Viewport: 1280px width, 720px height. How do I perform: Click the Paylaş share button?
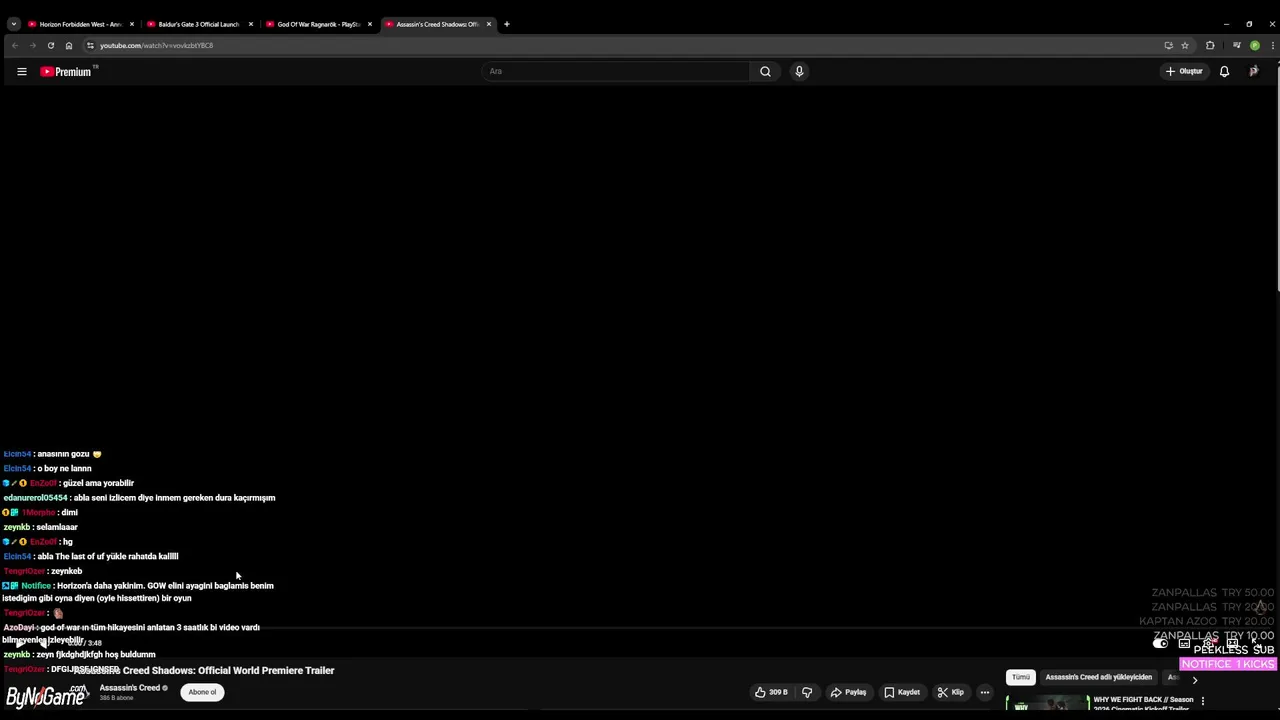[848, 692]
